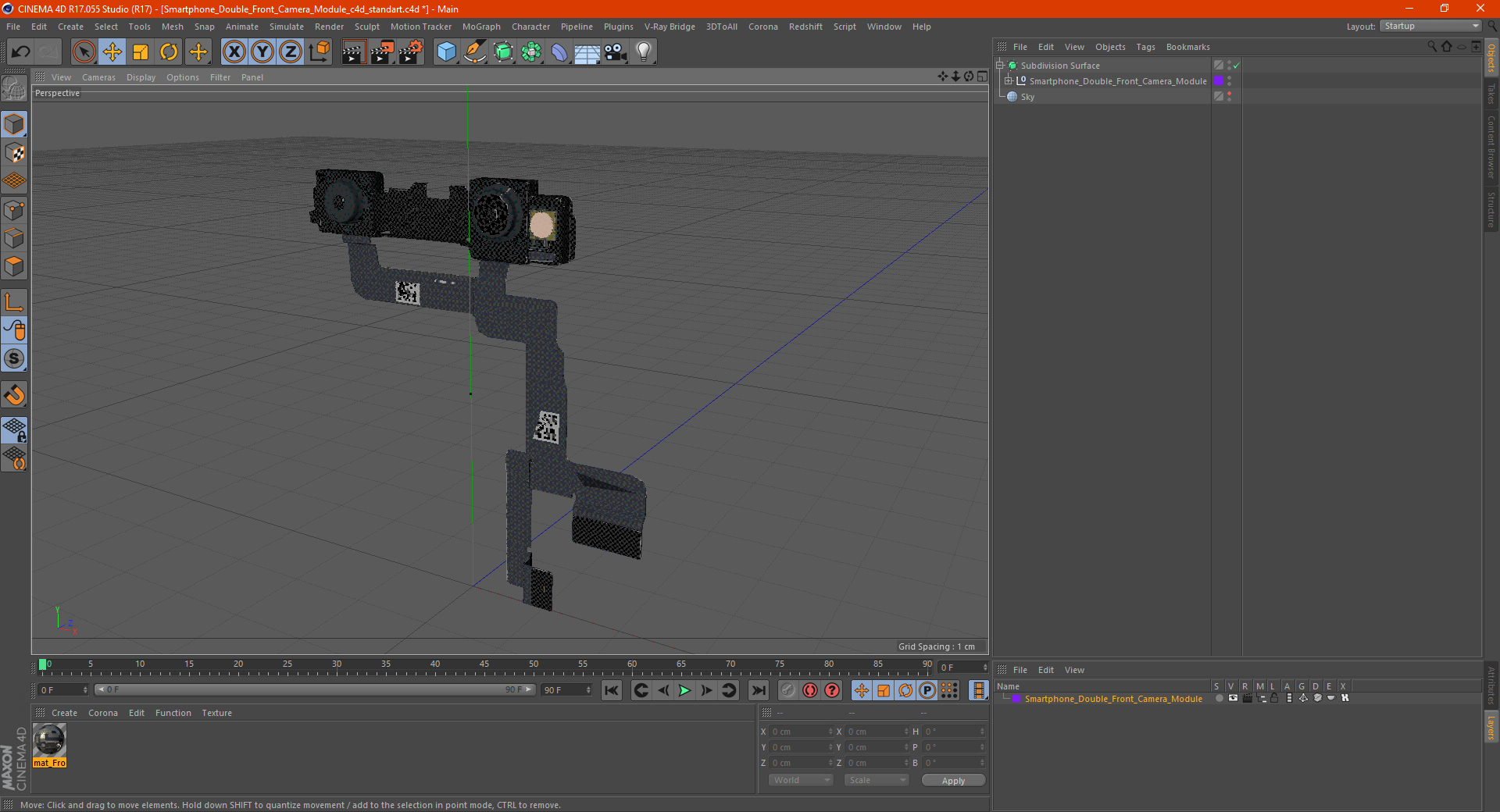The height and width of the screenshot is (812, 1500).
Task: Click Function in Material Manager
Action: tap(173, 713)
